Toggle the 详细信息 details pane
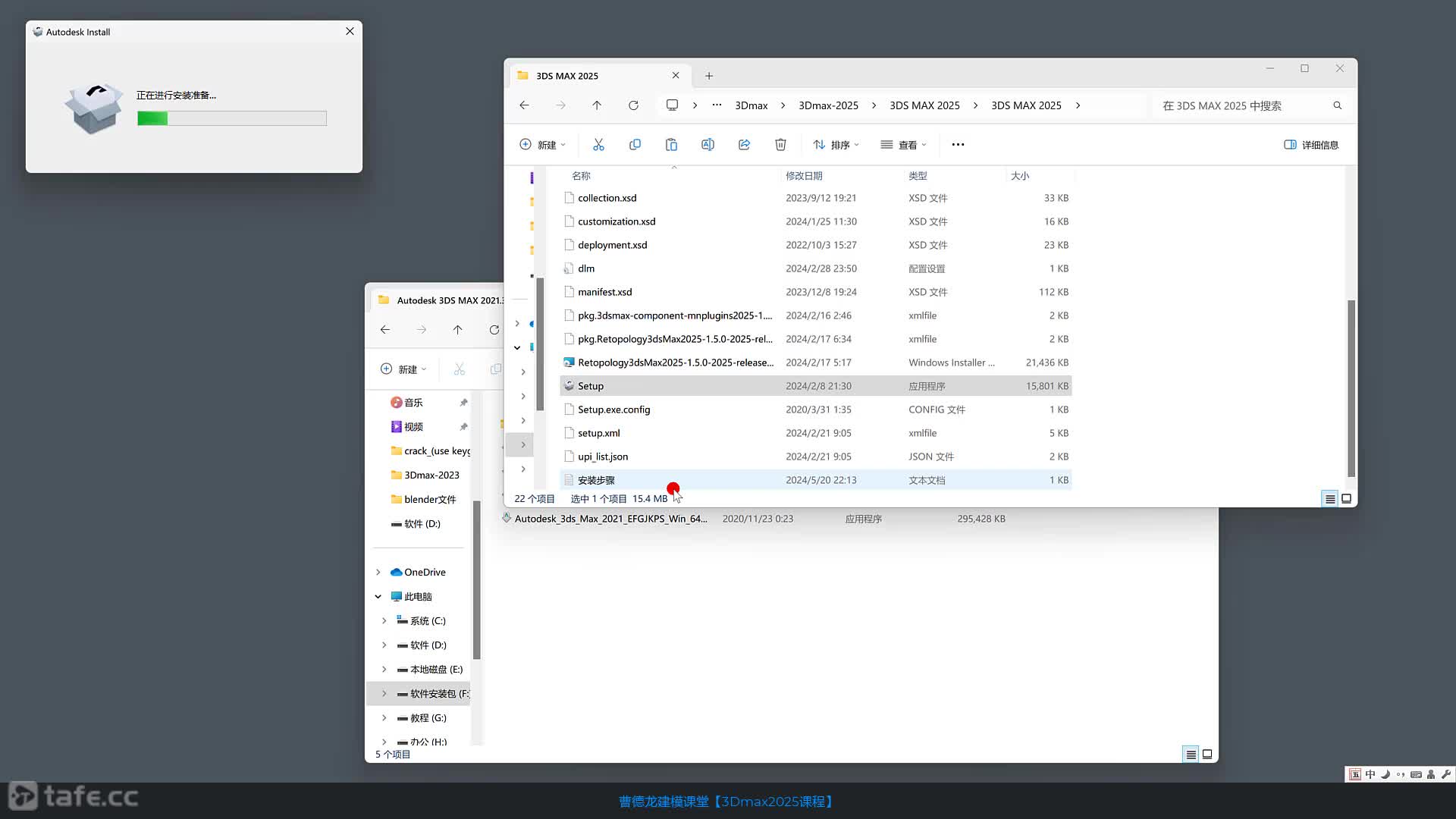1456x819 pixels. (1311, 145)
